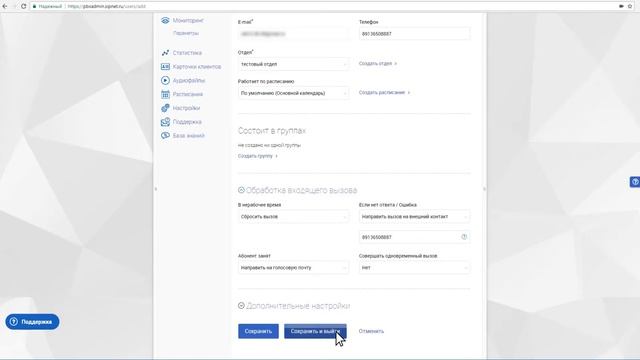Click the Аудиофайлы play icon
The width and height of the screenshot is (640, 360).
pos(165,80)
